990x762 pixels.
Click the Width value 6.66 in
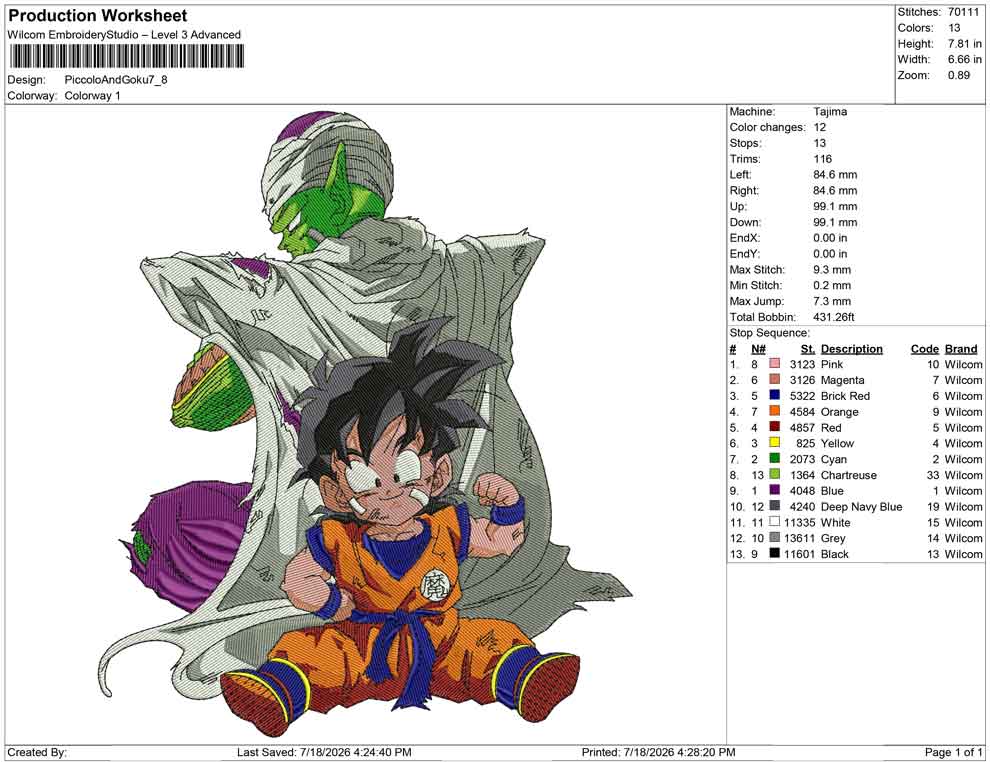(965, 59)
